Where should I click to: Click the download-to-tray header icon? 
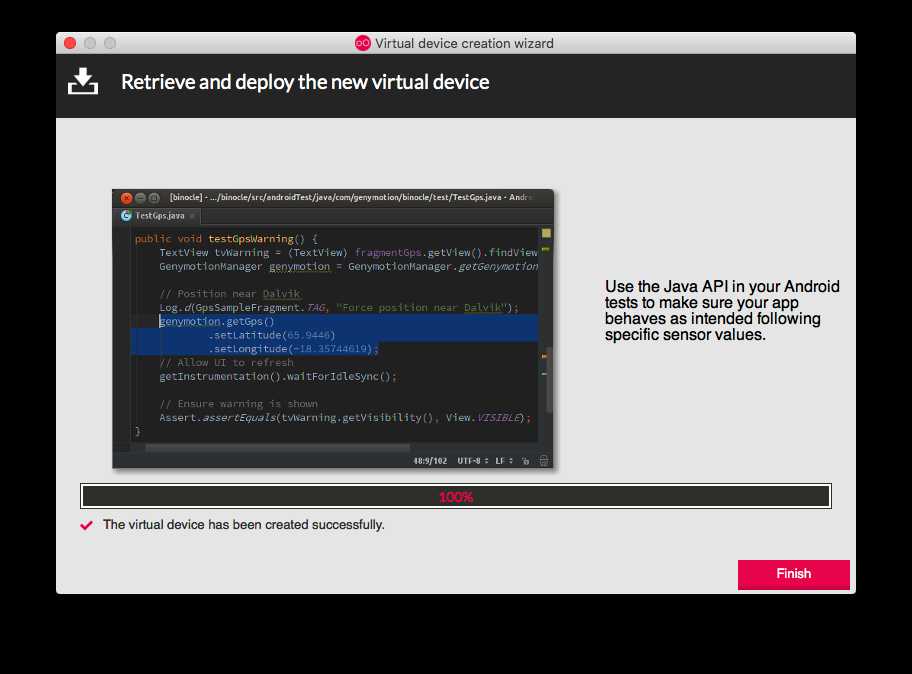click(83, 81)
